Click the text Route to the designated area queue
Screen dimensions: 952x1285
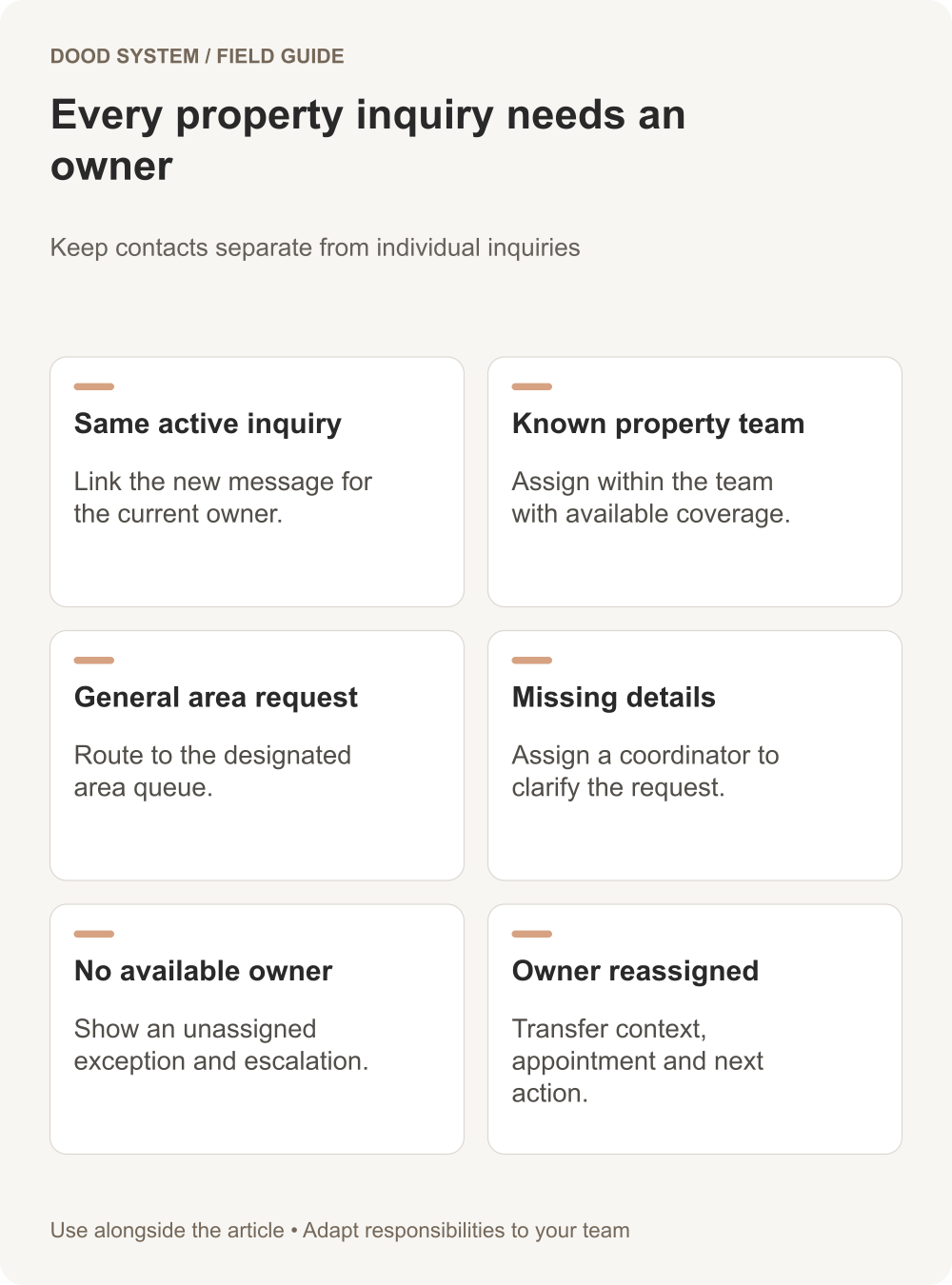[212, 771]
